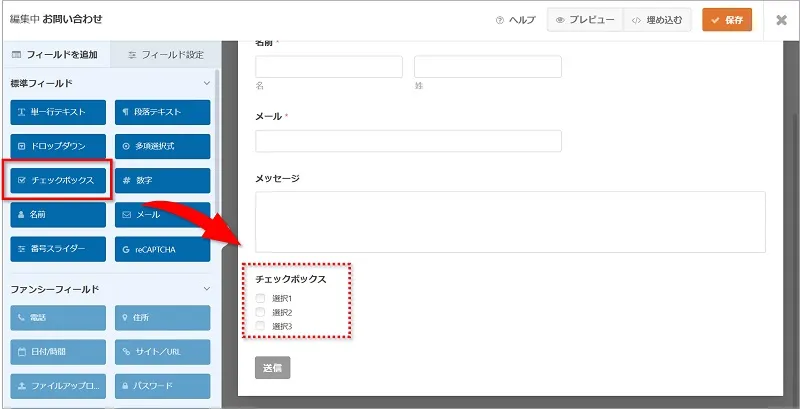Collapse the 標準フィールド section
800x409 pixels.
click(x=206, y=83)
